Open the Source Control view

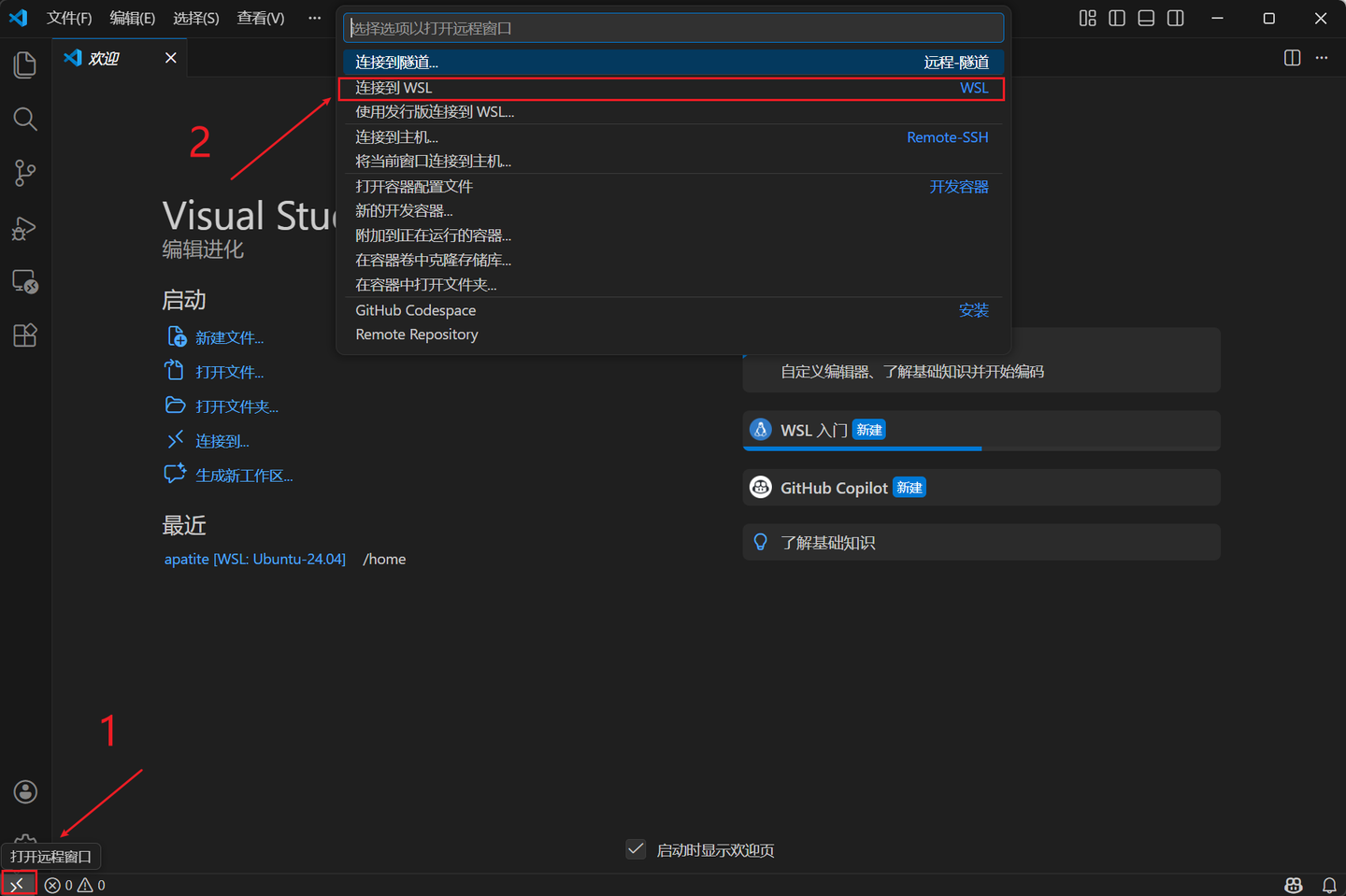(25, 173)
